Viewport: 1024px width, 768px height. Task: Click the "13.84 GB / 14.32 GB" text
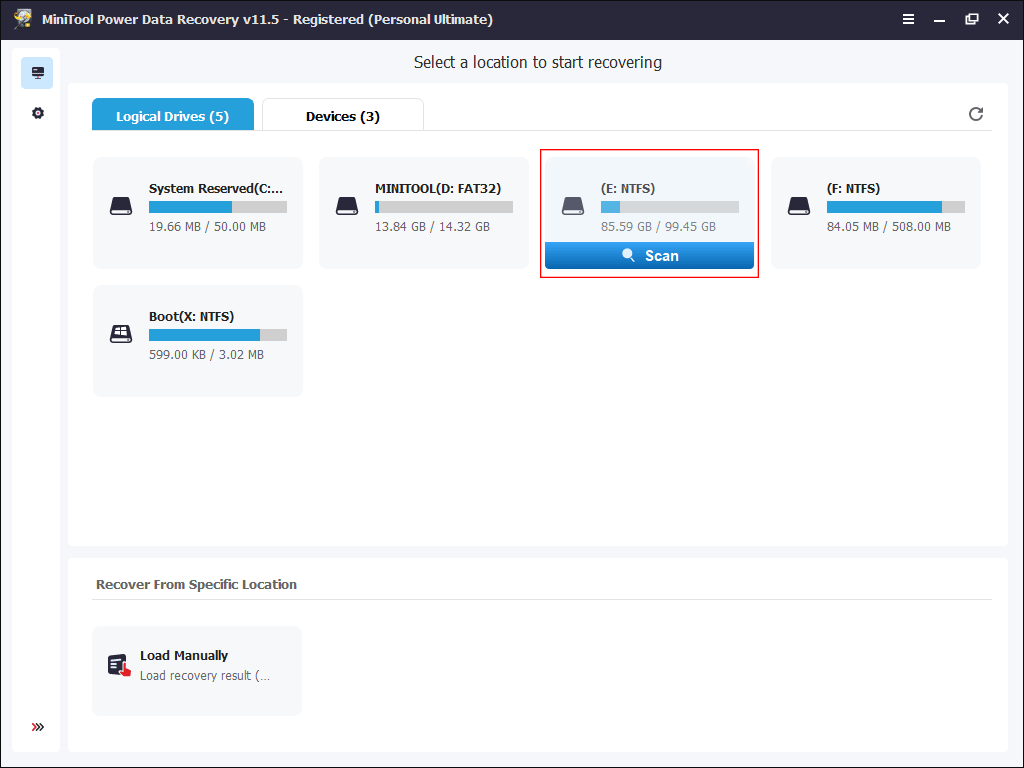[432, 227]
